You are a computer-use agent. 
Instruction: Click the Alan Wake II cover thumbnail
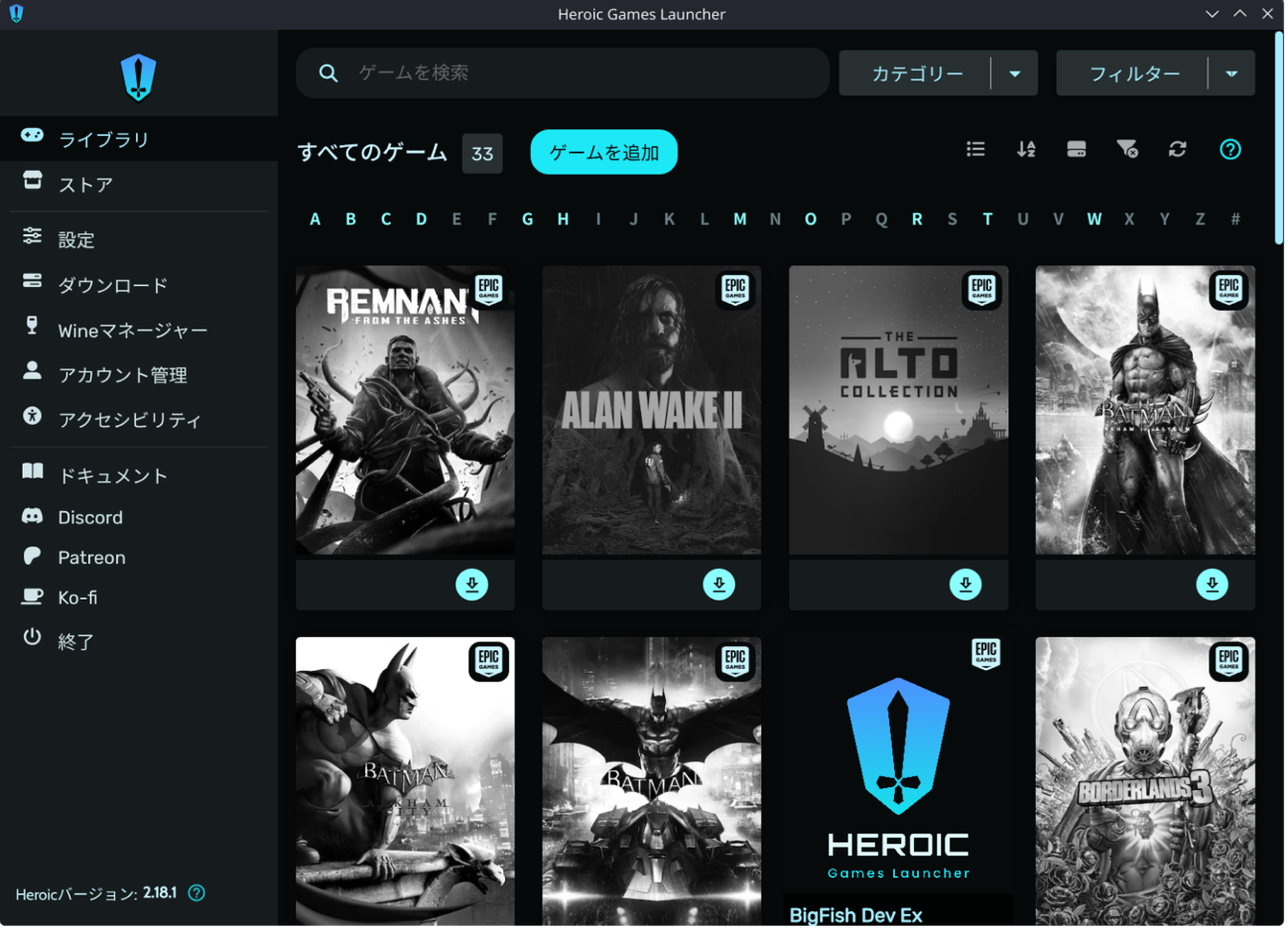point(651,409)
